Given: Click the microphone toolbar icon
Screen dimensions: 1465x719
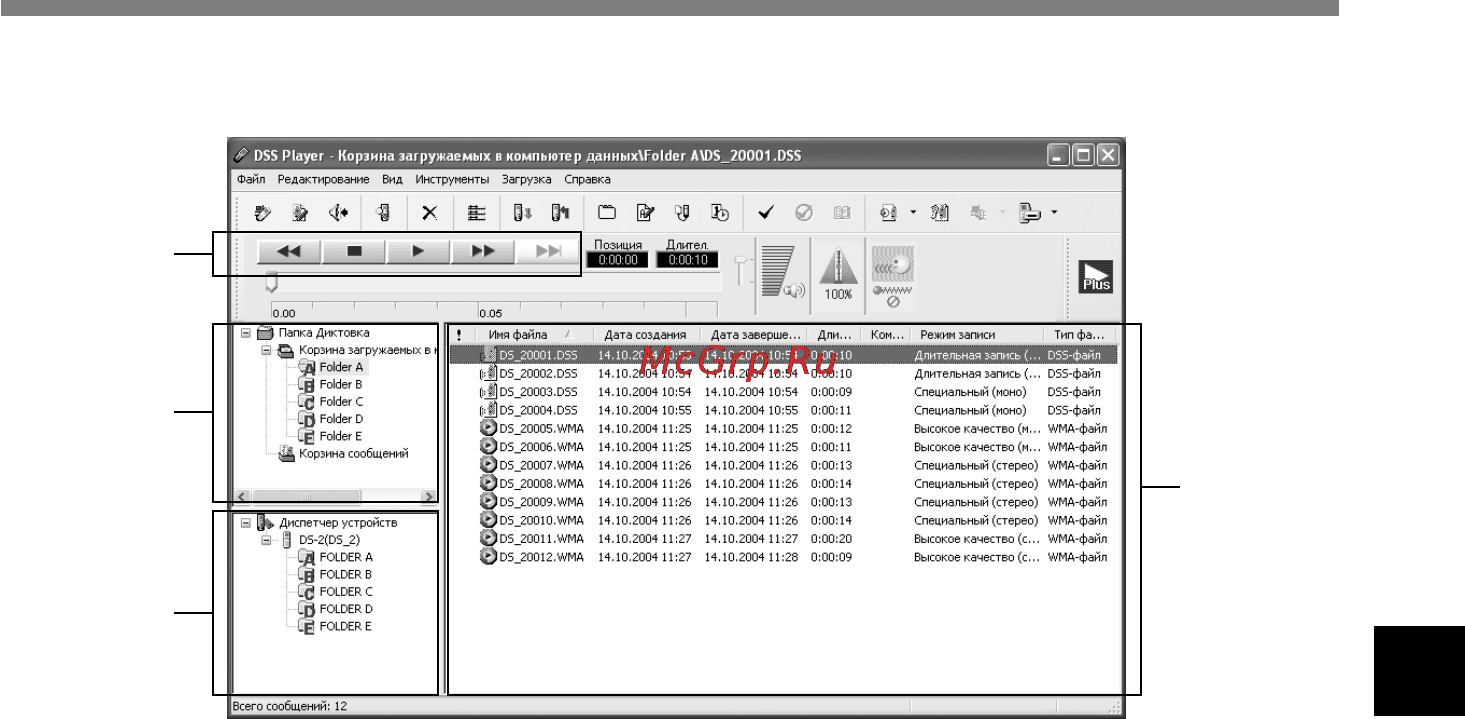Looking at the screenshot, I should [x=682, y=212].
